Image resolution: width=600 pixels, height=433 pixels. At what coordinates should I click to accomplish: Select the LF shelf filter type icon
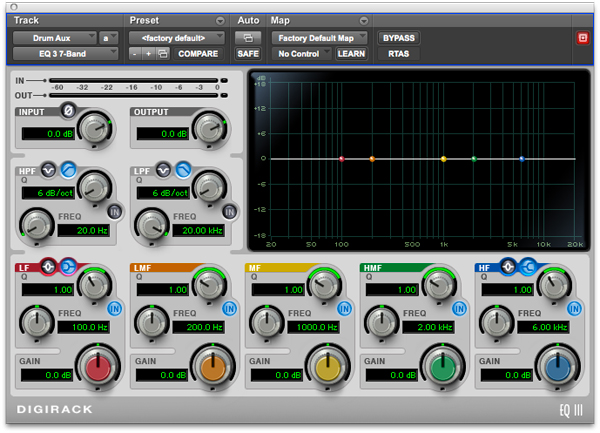click(x=68, y=267)
